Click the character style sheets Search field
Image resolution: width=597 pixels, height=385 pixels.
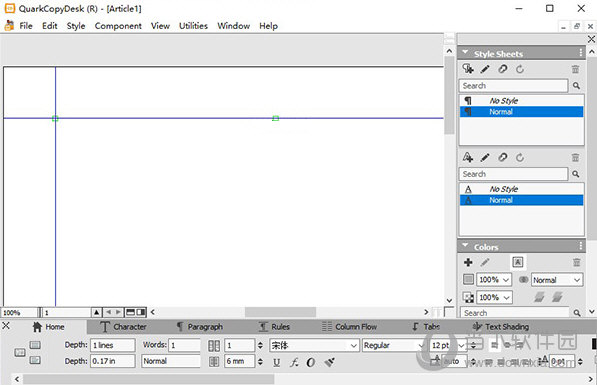click(513, 174)
